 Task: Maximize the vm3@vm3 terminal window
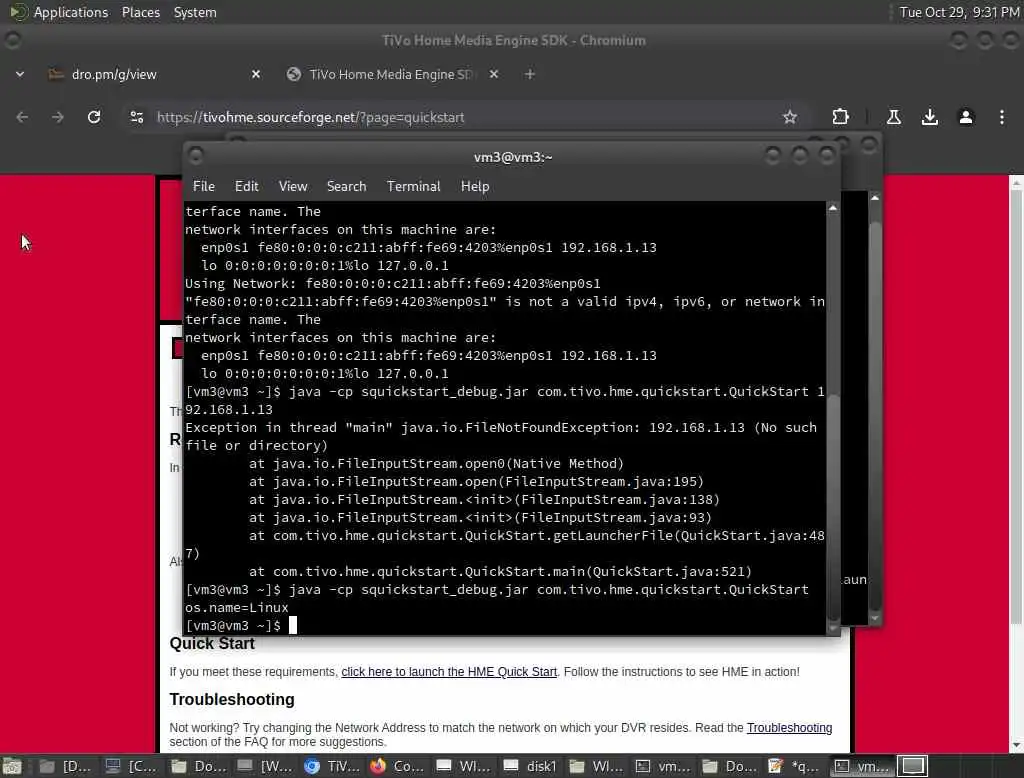[800, 155]
